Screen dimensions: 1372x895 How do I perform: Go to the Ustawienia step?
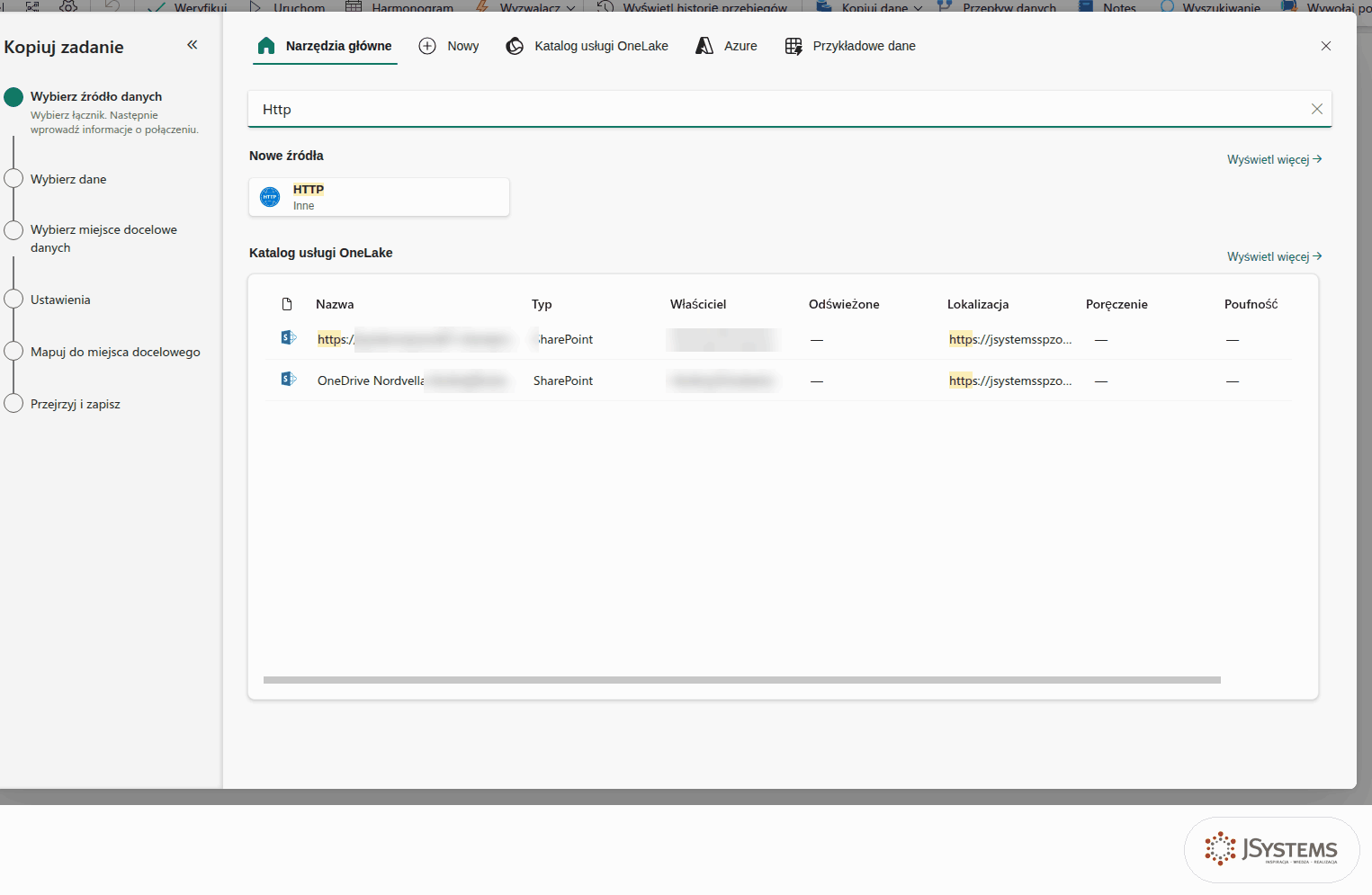pyautogui.click(x=60, y=300)
